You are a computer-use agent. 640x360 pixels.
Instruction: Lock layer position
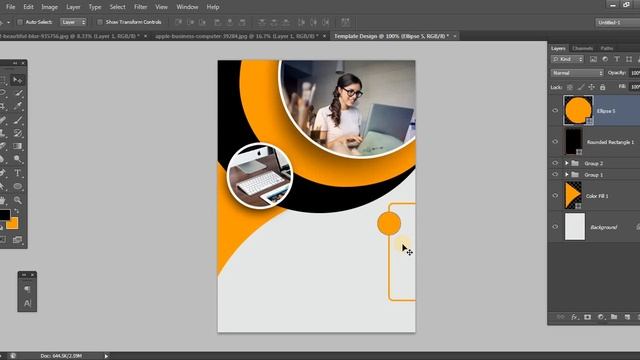(591, 87)
